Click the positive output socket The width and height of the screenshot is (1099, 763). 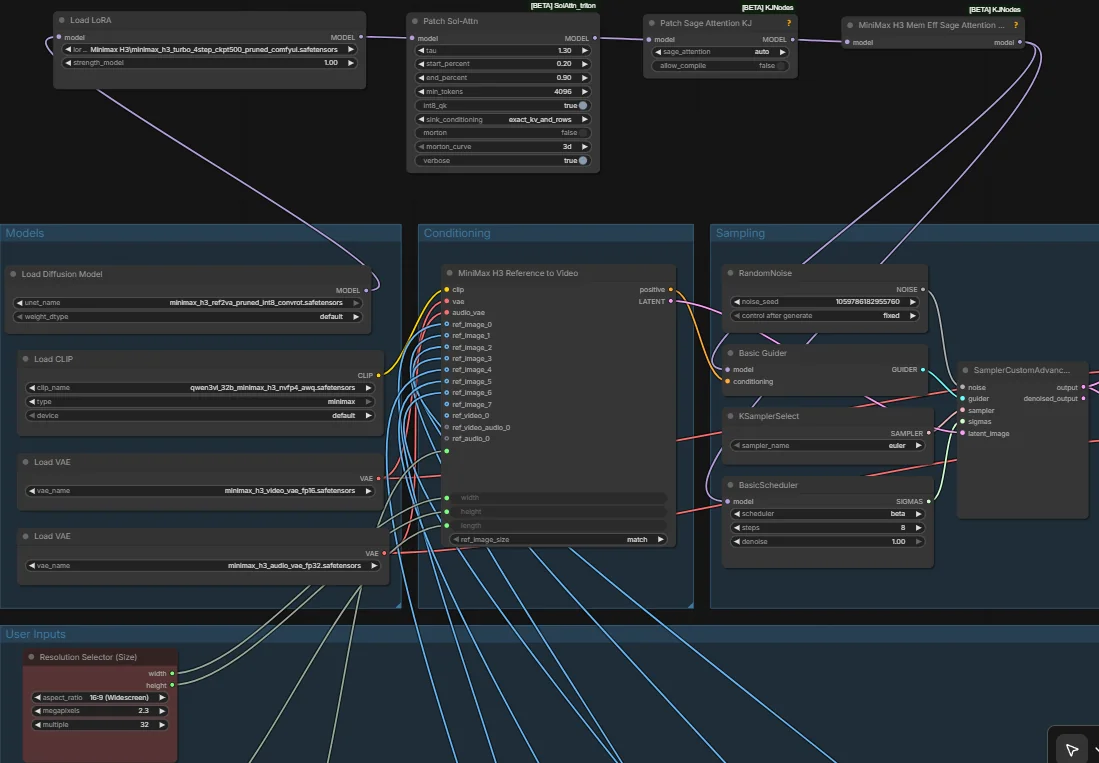[x=671, y=289]
